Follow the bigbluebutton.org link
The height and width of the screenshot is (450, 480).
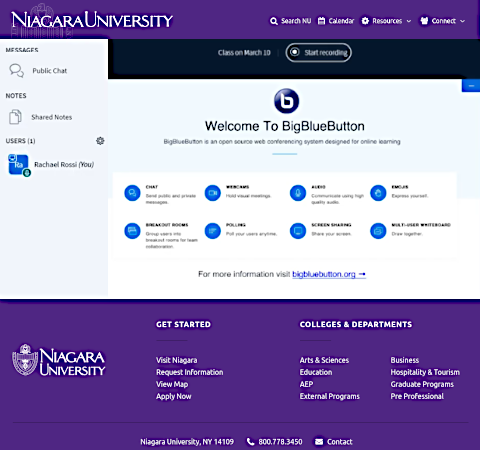coord(329,274)
